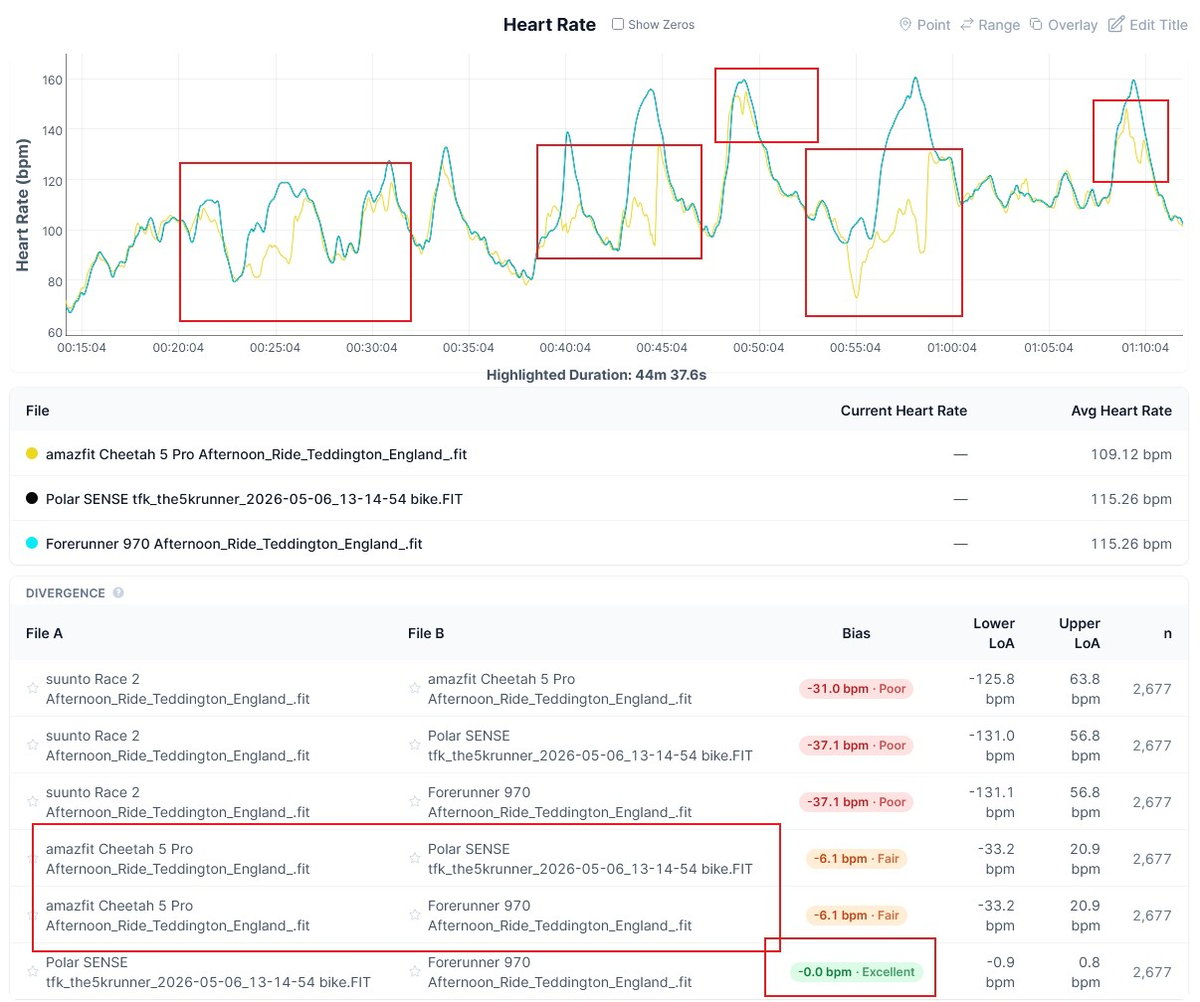Click Polar SENSE's 115.26 bpm average value
Viewport: 1200px width, 1002px height.
(1133, 499)
